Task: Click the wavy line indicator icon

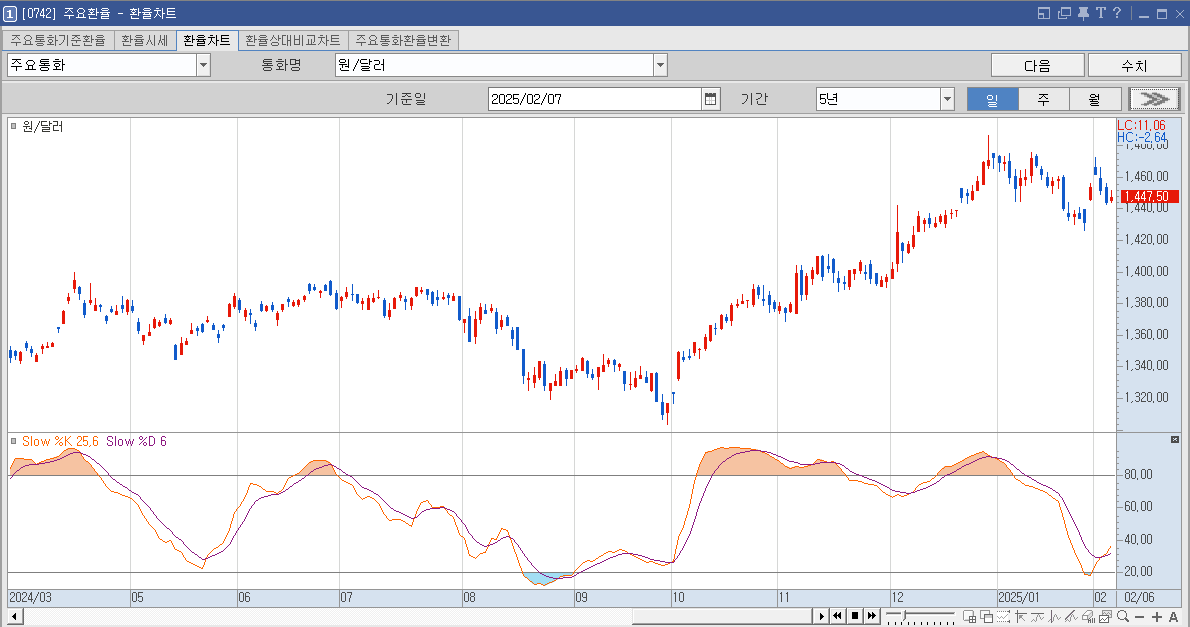Action: coord(1037,616)
